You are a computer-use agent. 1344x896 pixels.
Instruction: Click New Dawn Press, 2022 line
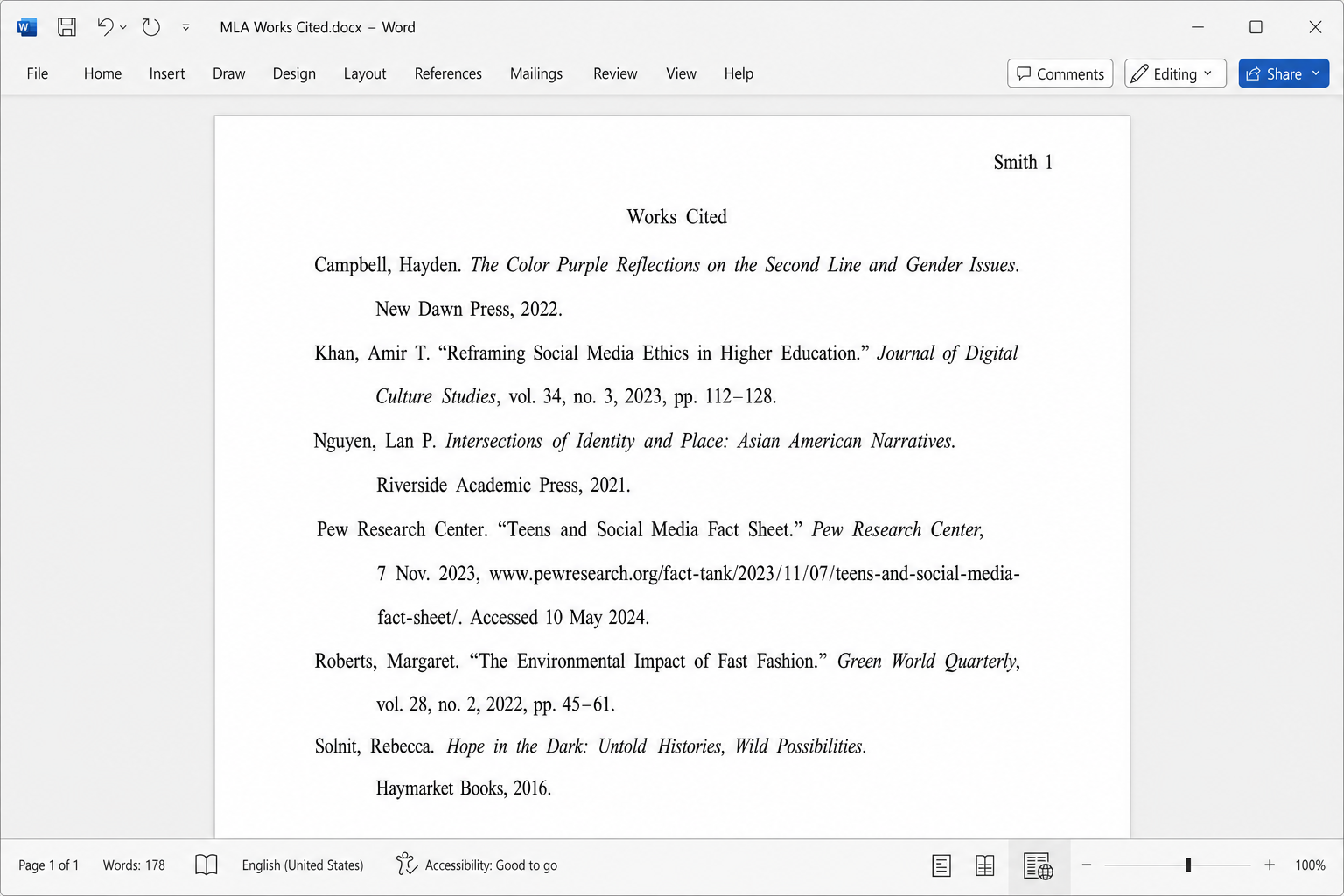pos(469,310)
